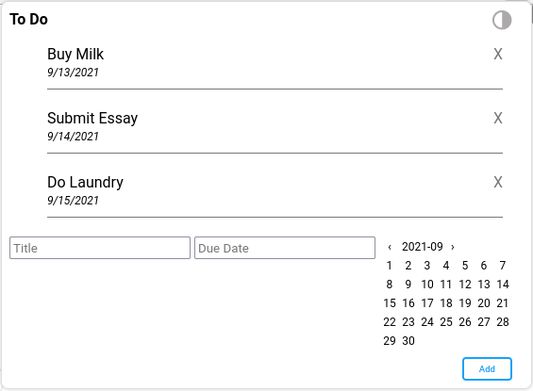533x391 pixels.
Task: Choose day 22 in the calendar
Action: coord(390,322)
